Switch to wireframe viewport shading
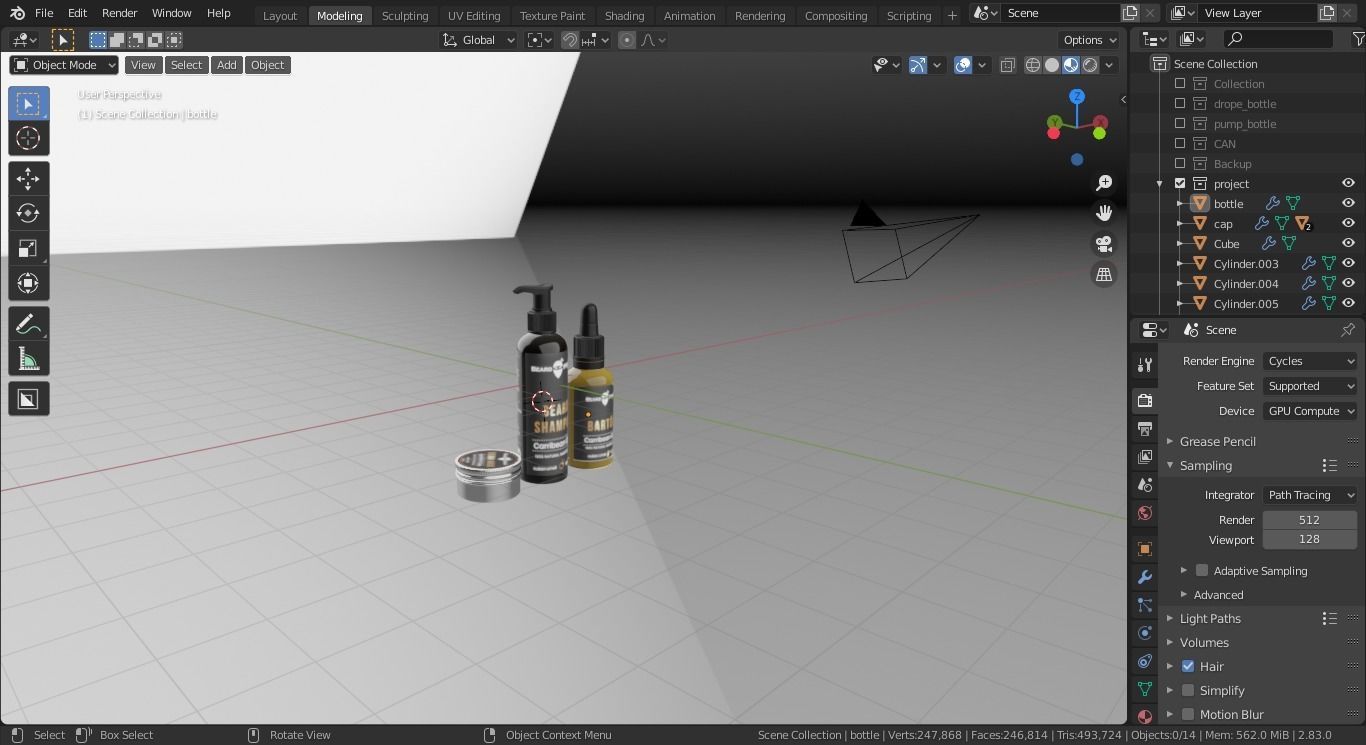1366x745 pixels. pos(1033,65)
